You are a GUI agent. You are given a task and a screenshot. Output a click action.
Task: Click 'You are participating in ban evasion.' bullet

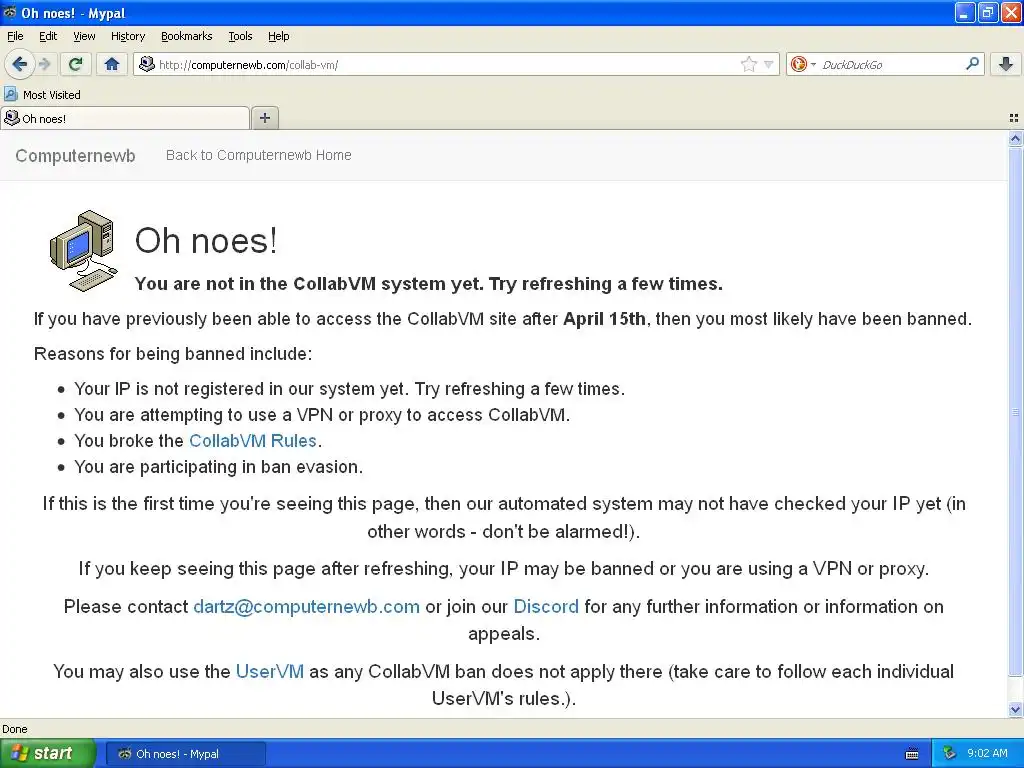(x=218, y=467)
